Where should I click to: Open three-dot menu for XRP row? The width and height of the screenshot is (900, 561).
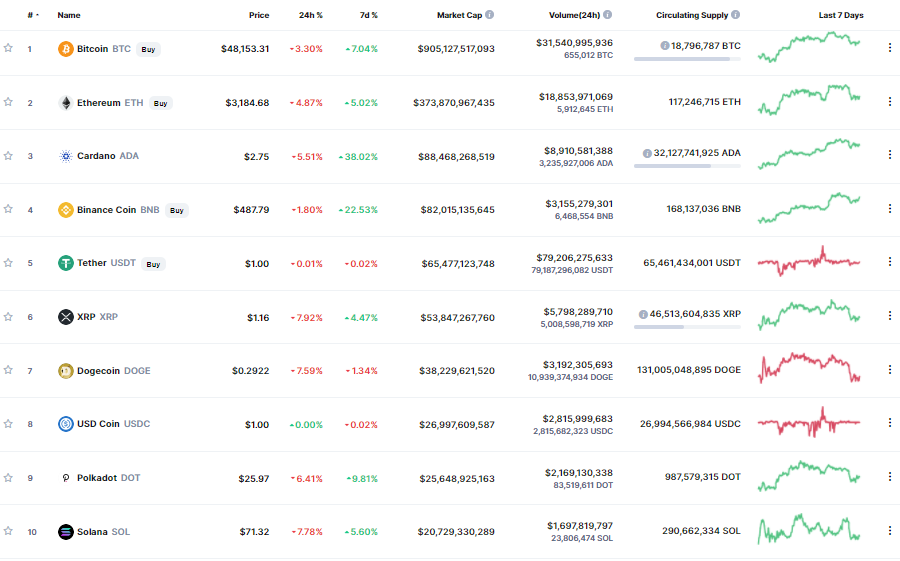(x=890, y=316)
